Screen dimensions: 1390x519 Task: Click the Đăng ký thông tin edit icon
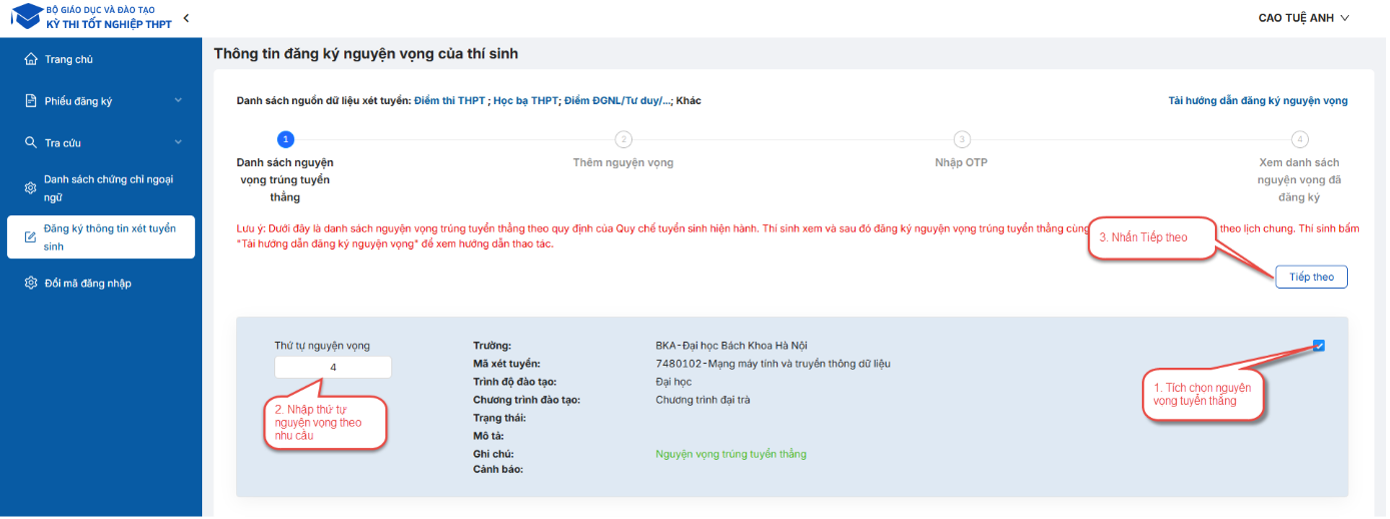pos(30,237)
